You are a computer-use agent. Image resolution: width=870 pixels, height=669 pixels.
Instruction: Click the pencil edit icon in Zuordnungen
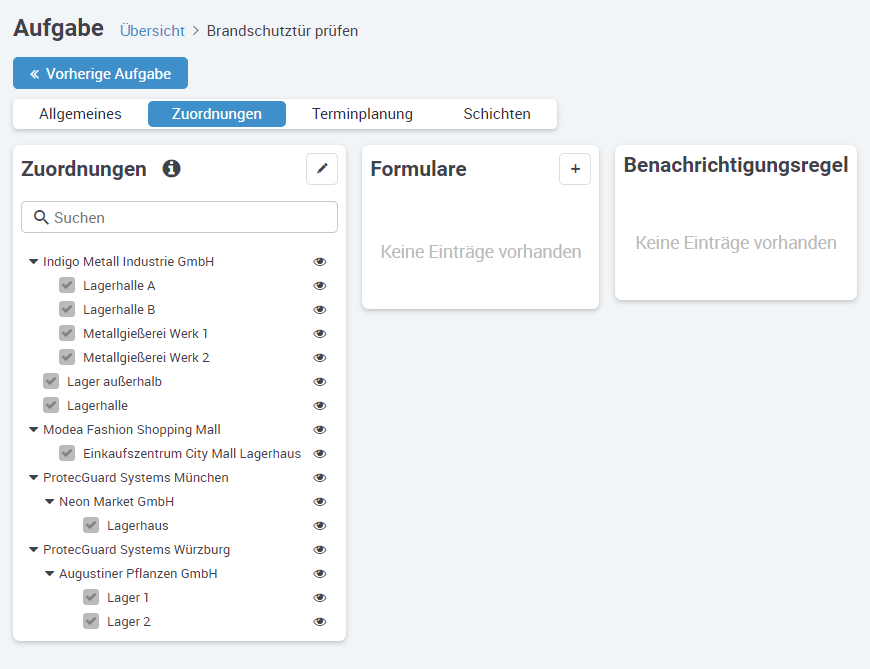pos(321,169)
